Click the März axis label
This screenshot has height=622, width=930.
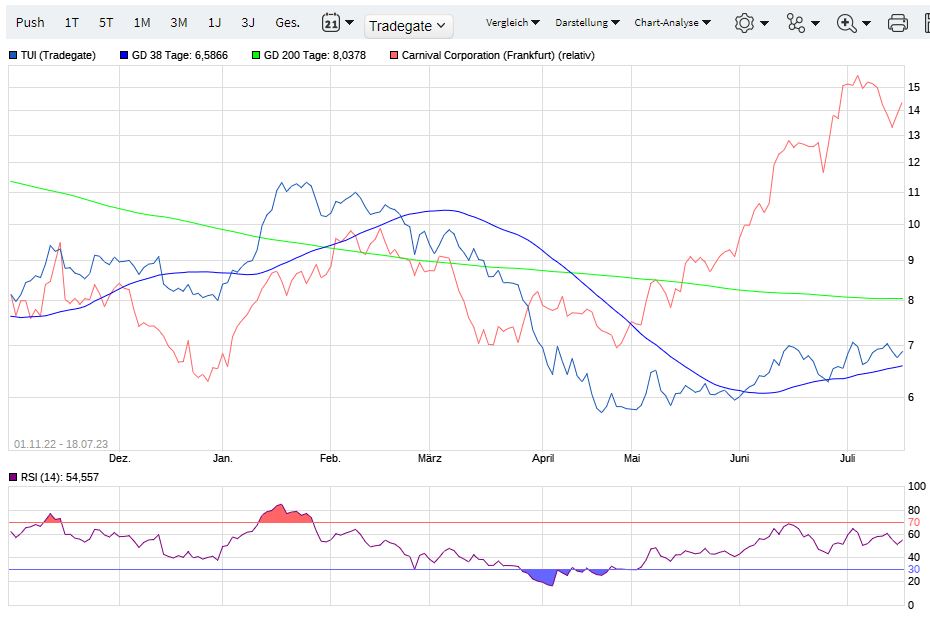429,458
